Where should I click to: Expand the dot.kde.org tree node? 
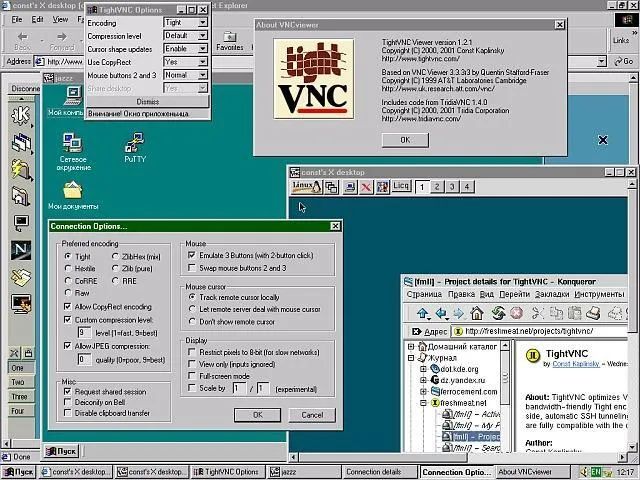click(423, 369)
